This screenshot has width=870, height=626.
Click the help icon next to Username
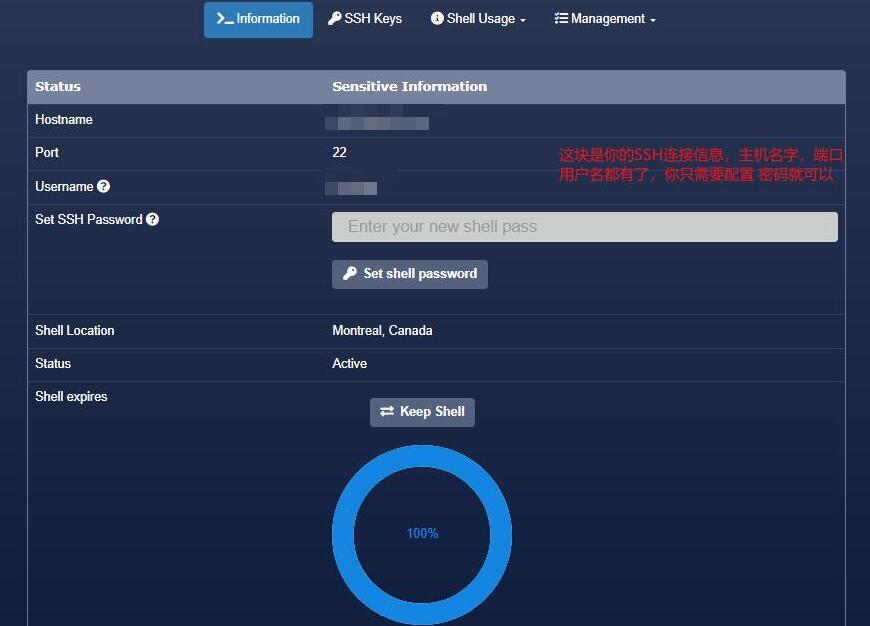(x=104, y=187)
